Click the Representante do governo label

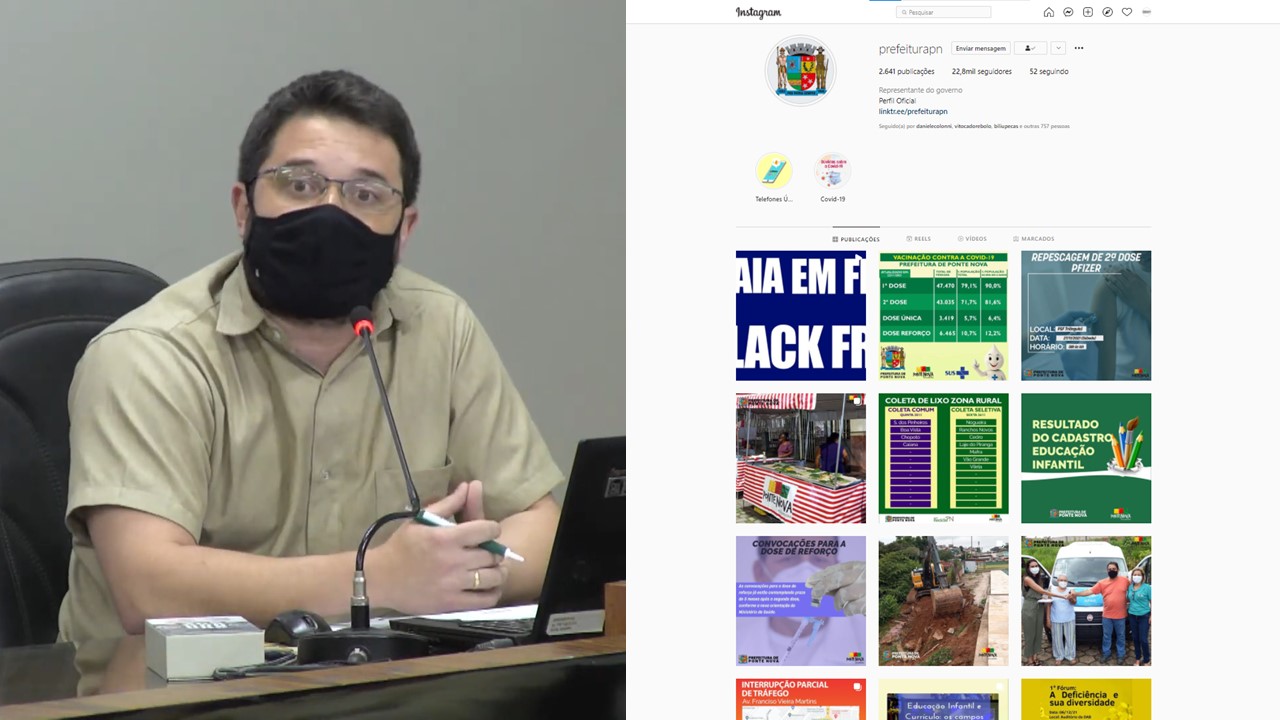click(920, 90)
